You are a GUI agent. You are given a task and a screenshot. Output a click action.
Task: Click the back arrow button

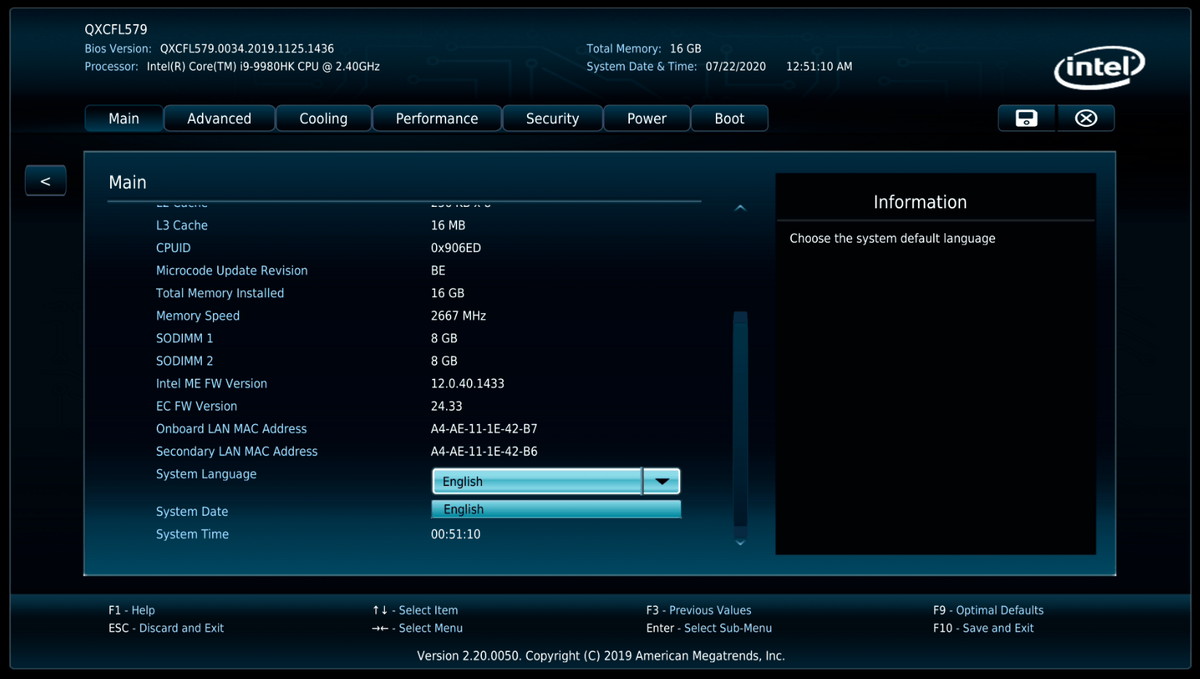click(45, 180)
